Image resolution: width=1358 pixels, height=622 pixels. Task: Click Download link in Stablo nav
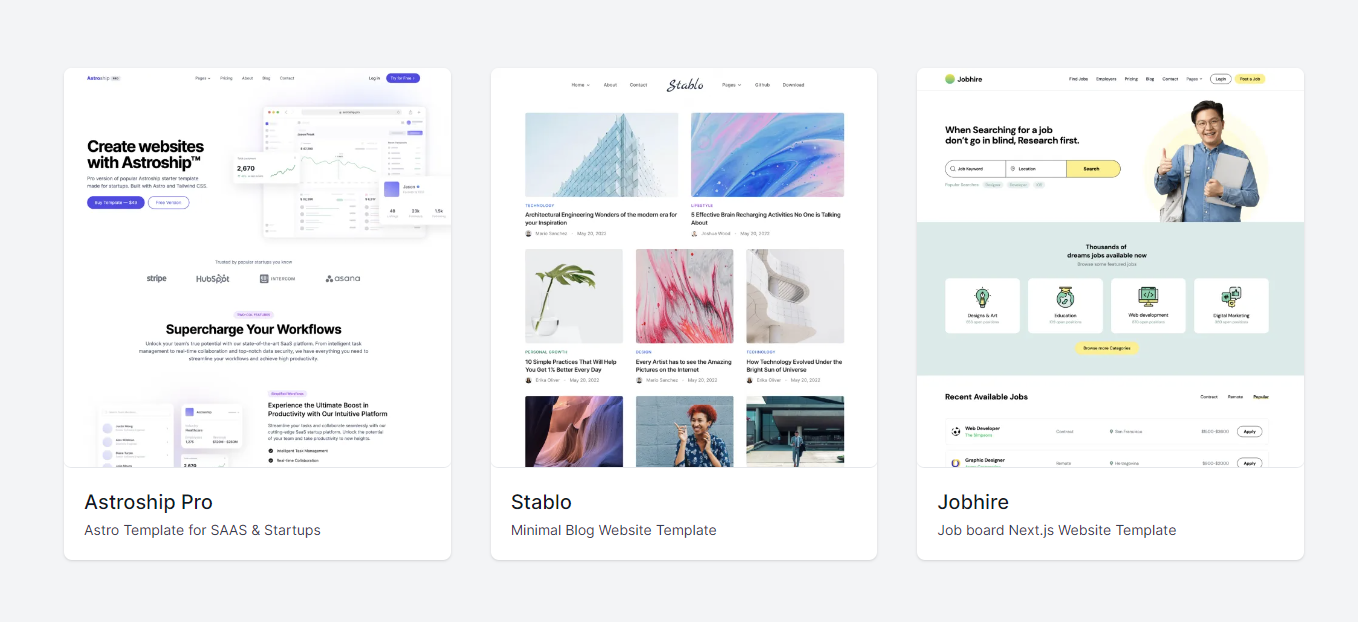pos(793,85)
